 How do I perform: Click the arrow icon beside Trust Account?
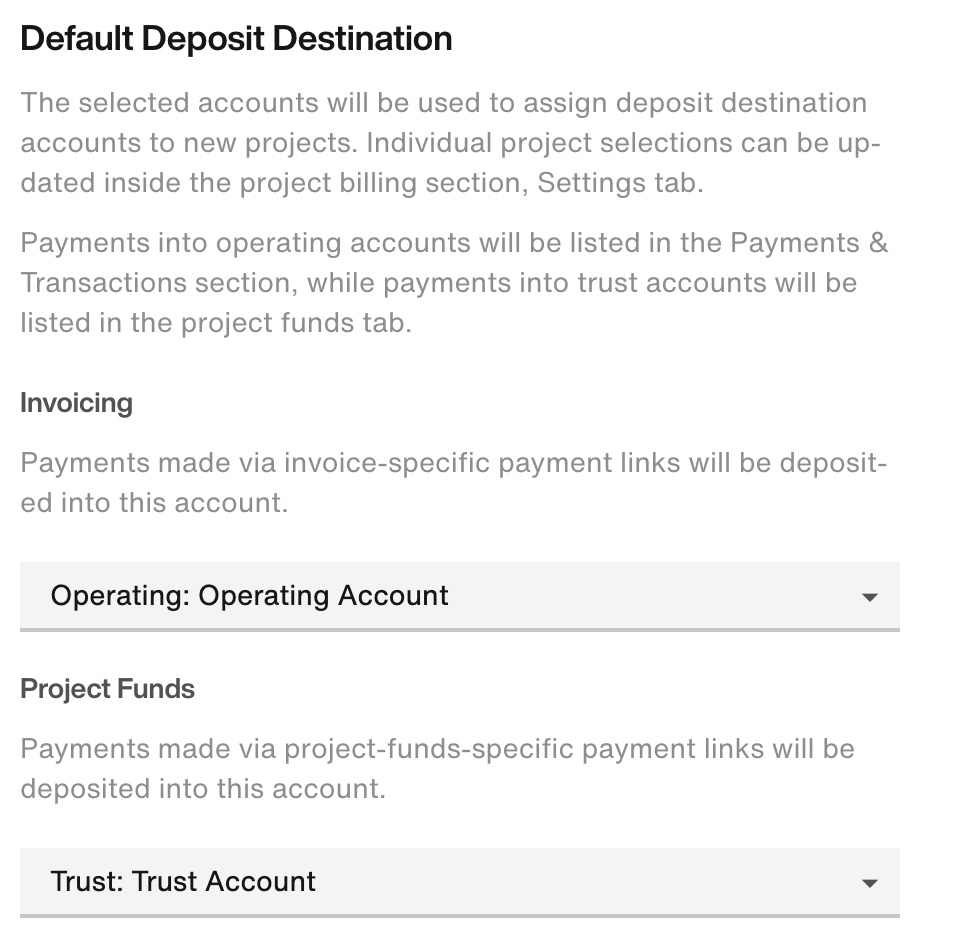point(869,883)
